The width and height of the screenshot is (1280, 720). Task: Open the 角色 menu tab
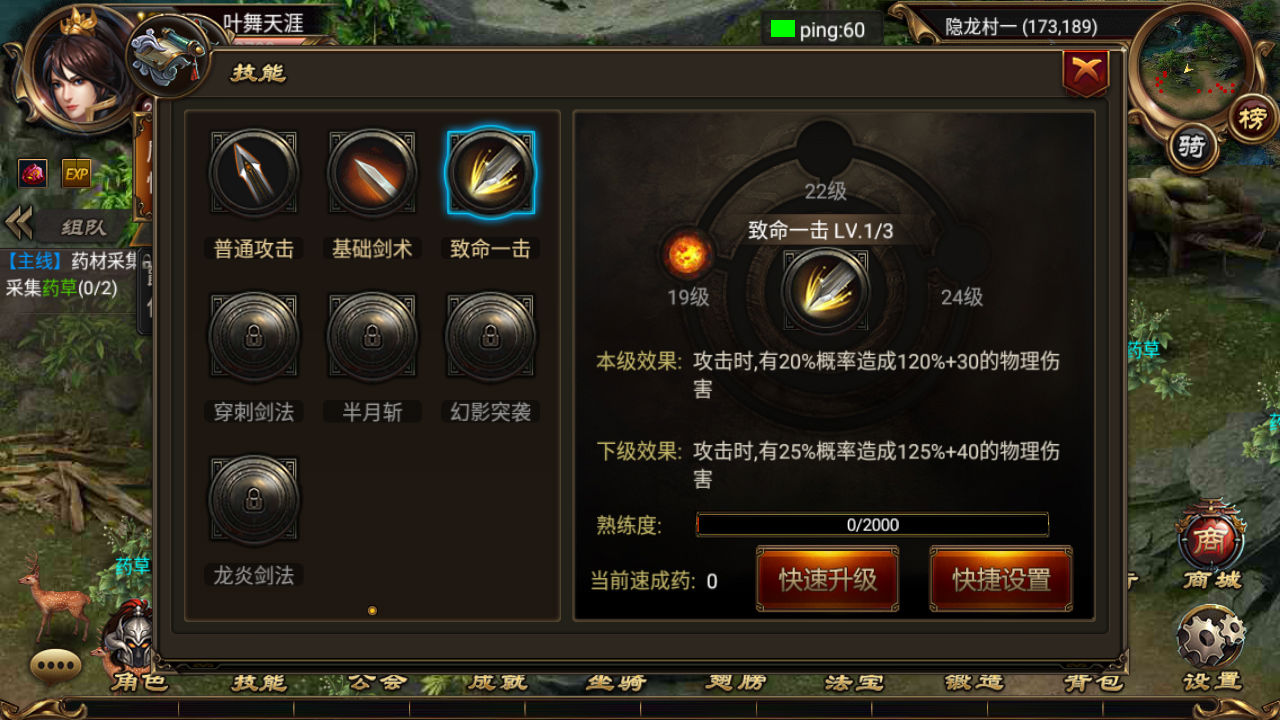[x=140, y=683]
